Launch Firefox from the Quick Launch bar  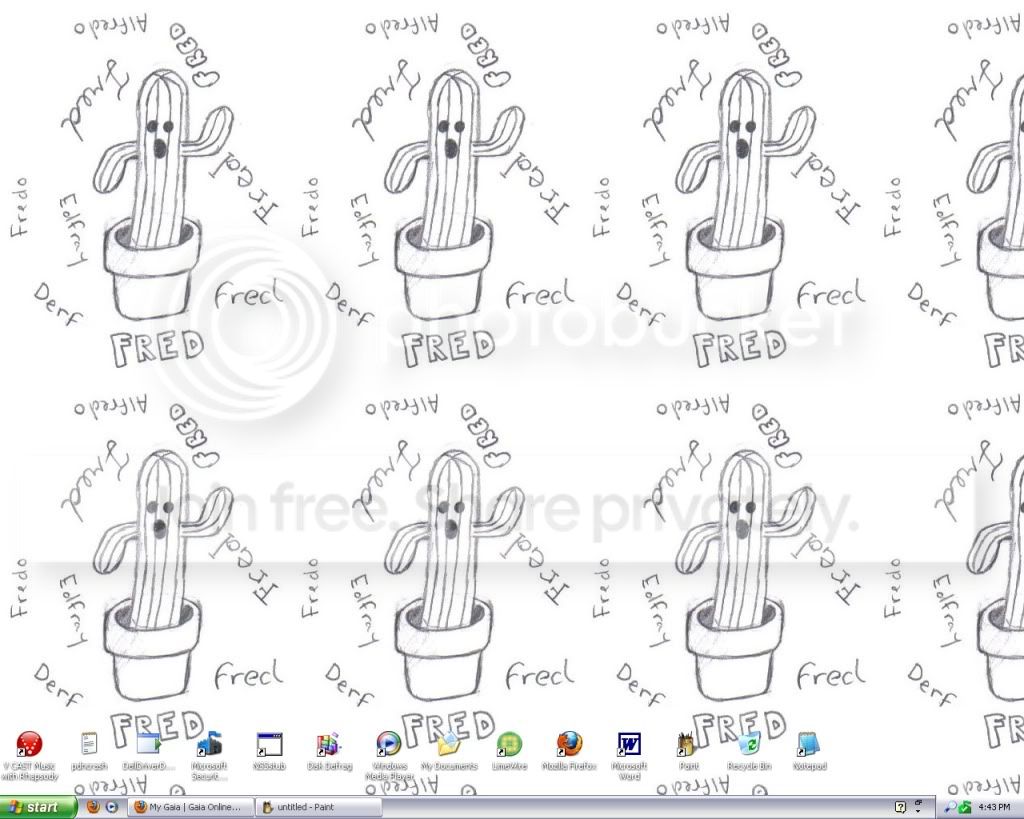[x=93, y=807]
